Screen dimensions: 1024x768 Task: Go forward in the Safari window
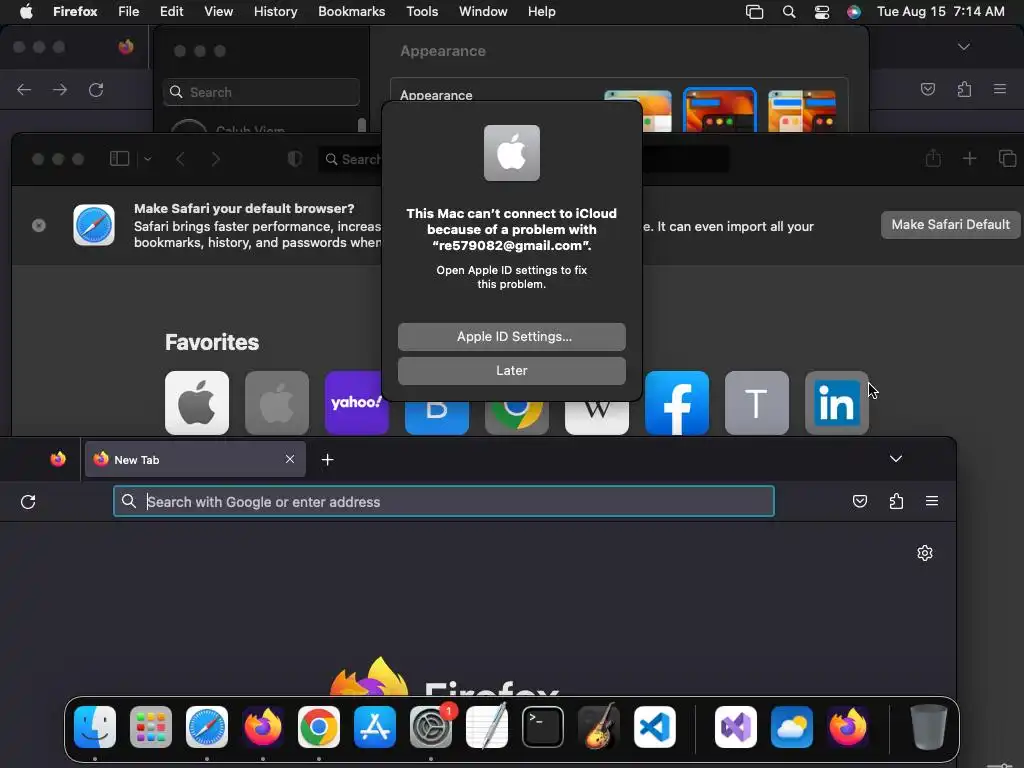click(216, 159)
